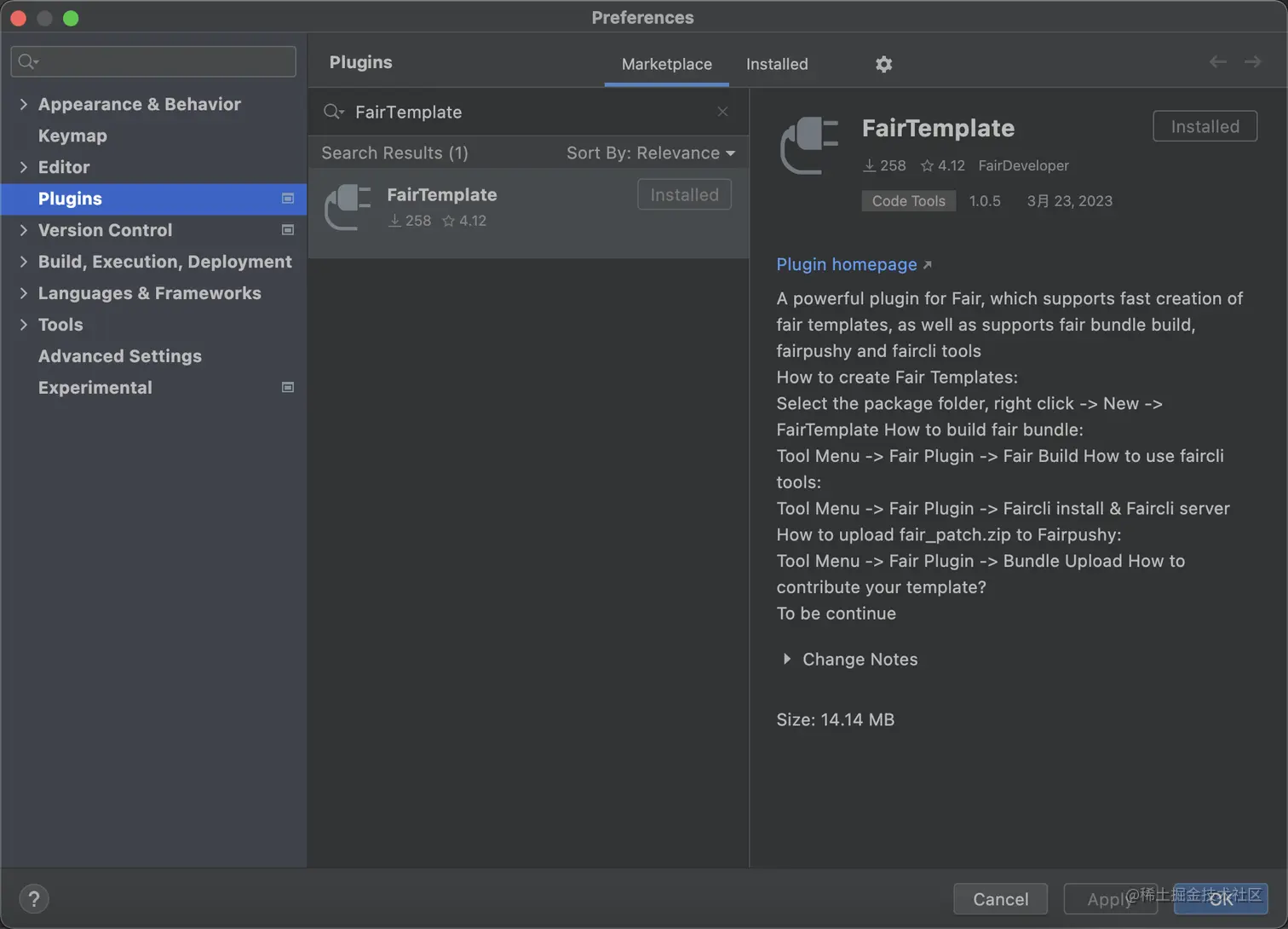Click the plugin search magnifier icon

click(333, 112)
